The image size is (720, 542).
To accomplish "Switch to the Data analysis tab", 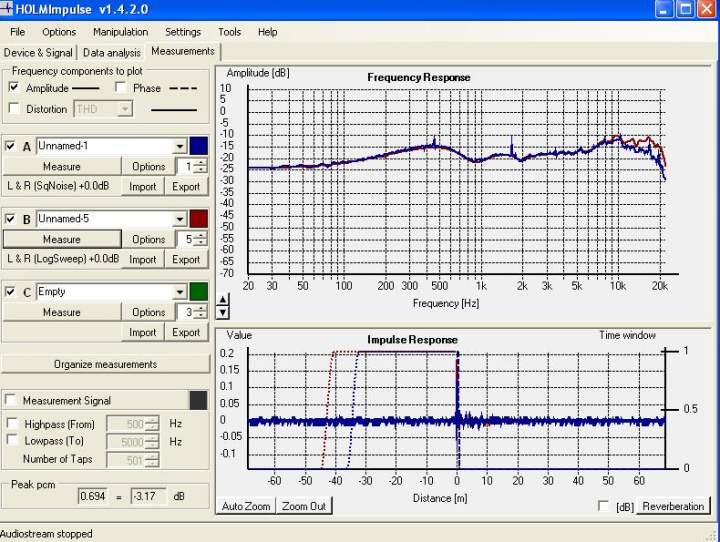I will point(112,52).
